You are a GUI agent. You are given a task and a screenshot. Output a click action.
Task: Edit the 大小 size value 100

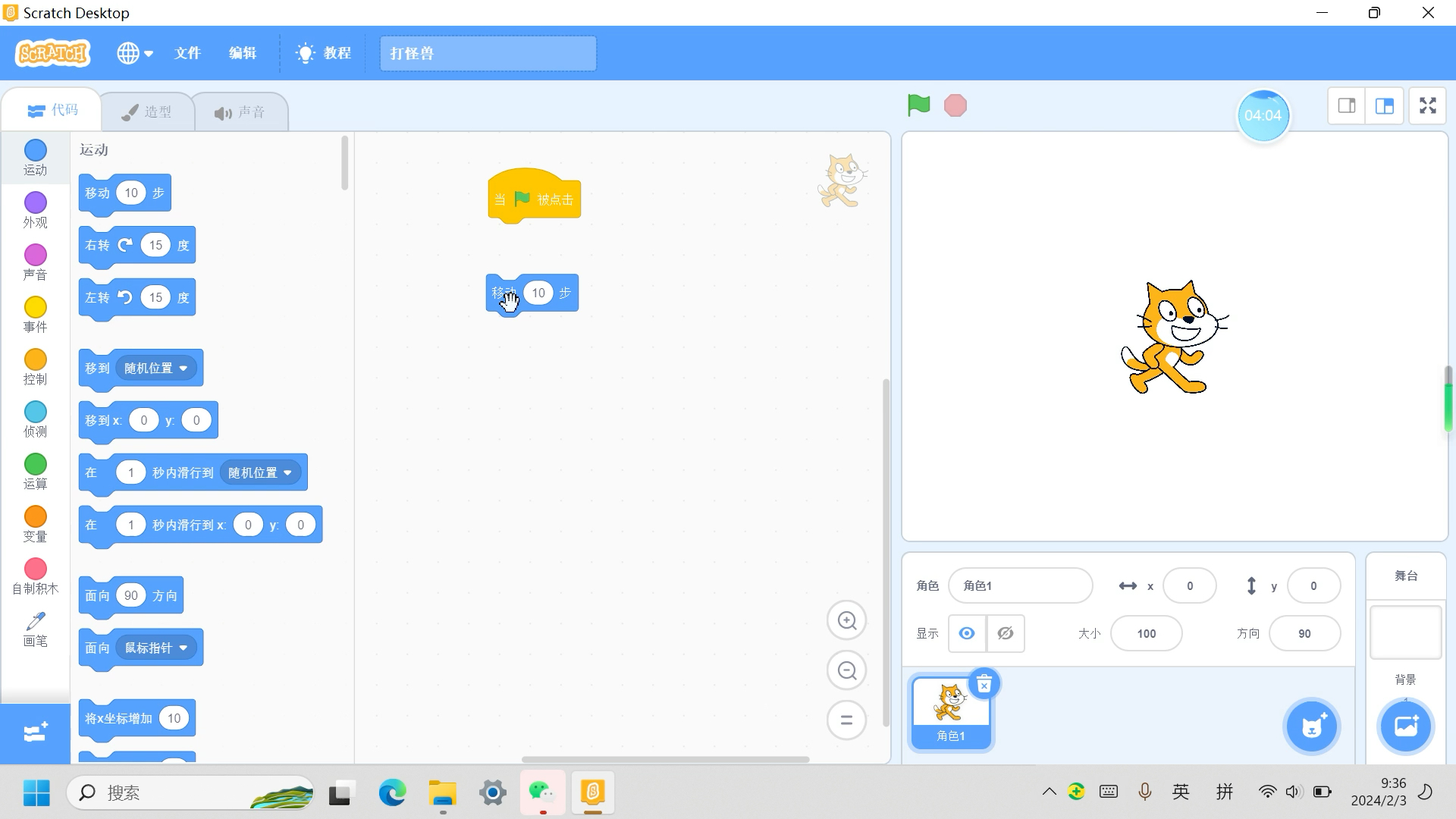click(x=1146, y=633)
